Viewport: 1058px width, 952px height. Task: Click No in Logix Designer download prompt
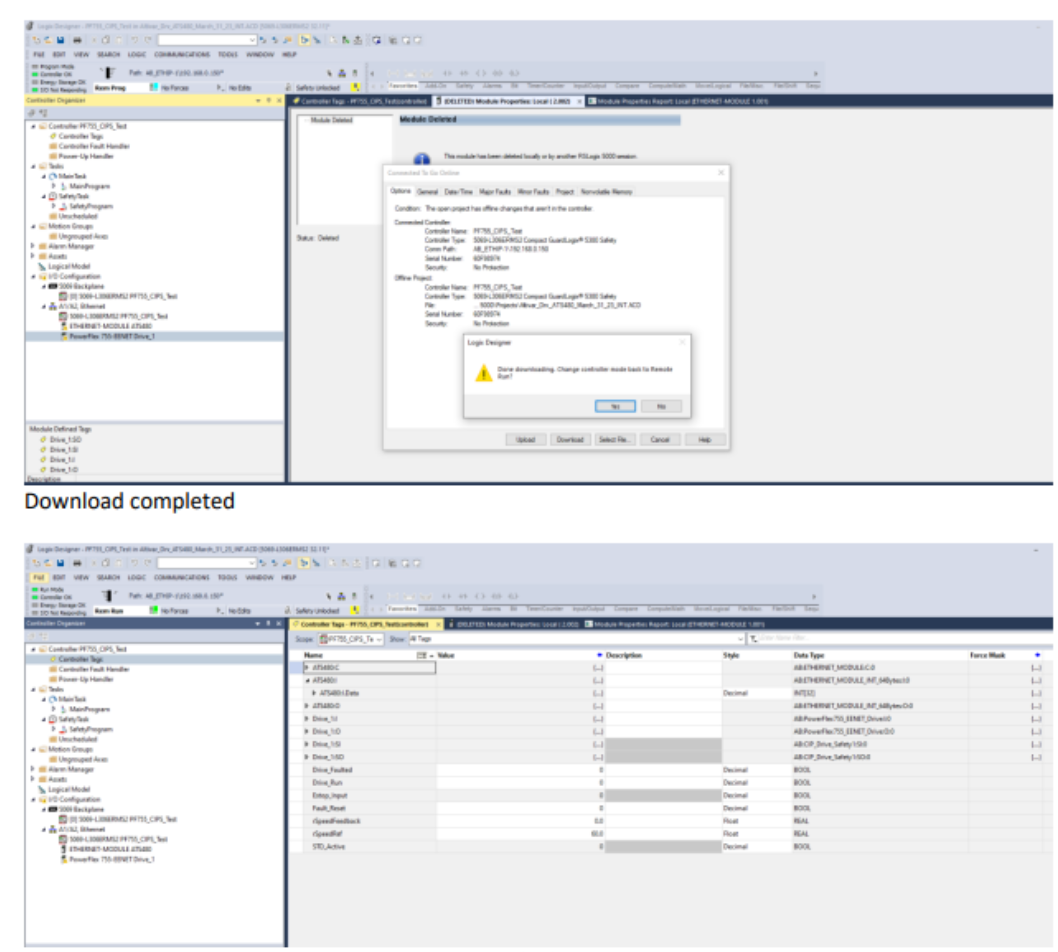pyautogui.click(x=661, y=406)
